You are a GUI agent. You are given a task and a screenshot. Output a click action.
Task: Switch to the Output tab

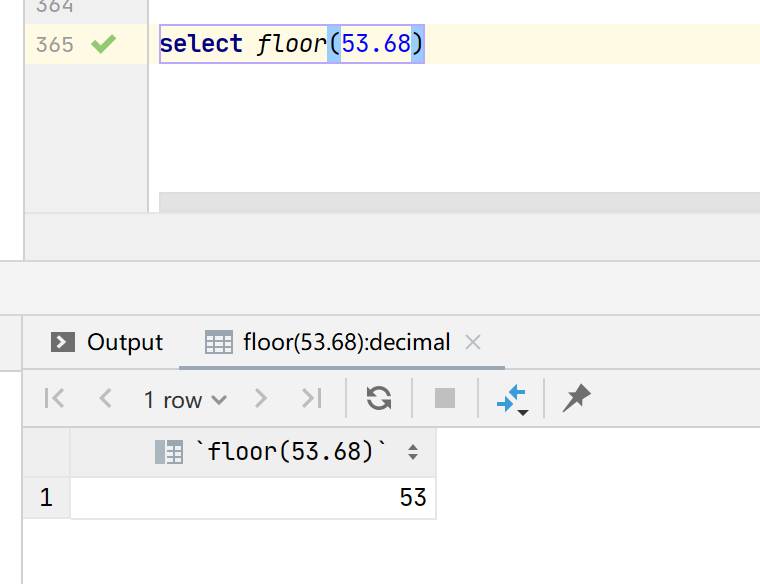[x=107, y=342]
